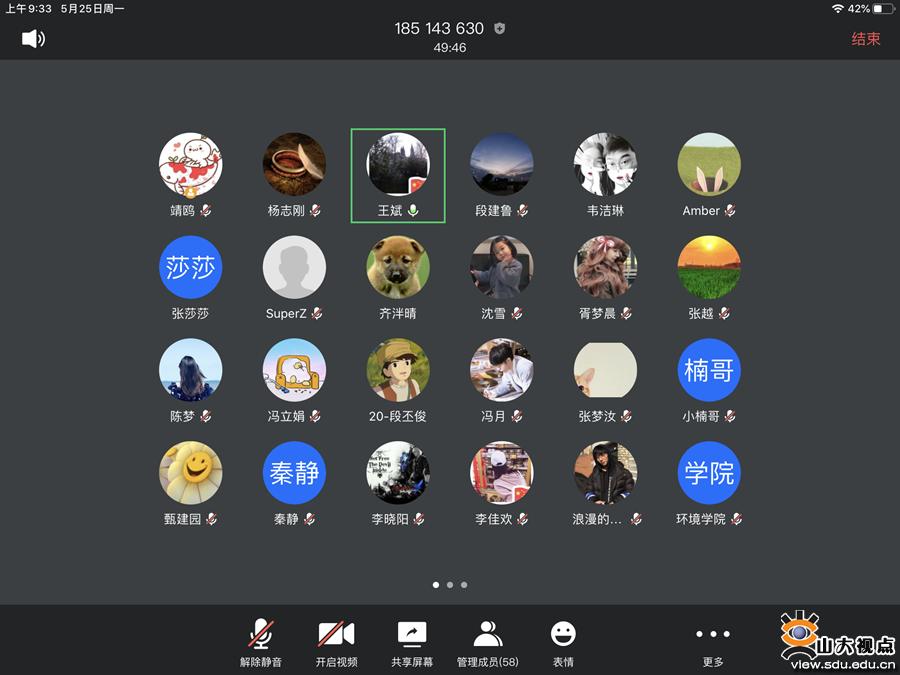Image resolution: width=900 pixels, height=675 pixels.
Task: Select 李佳欢 avatar
Action: tap(502, 472)
